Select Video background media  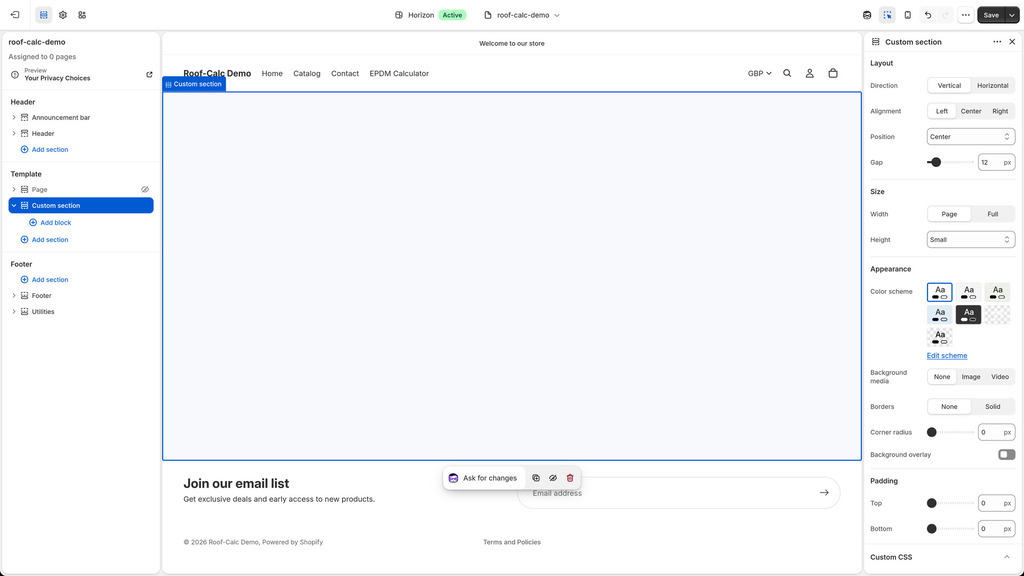[1000, 377]
